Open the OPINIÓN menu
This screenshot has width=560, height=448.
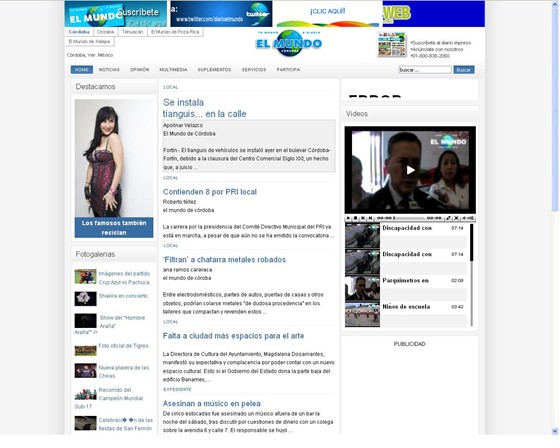[x=139, y=70]
